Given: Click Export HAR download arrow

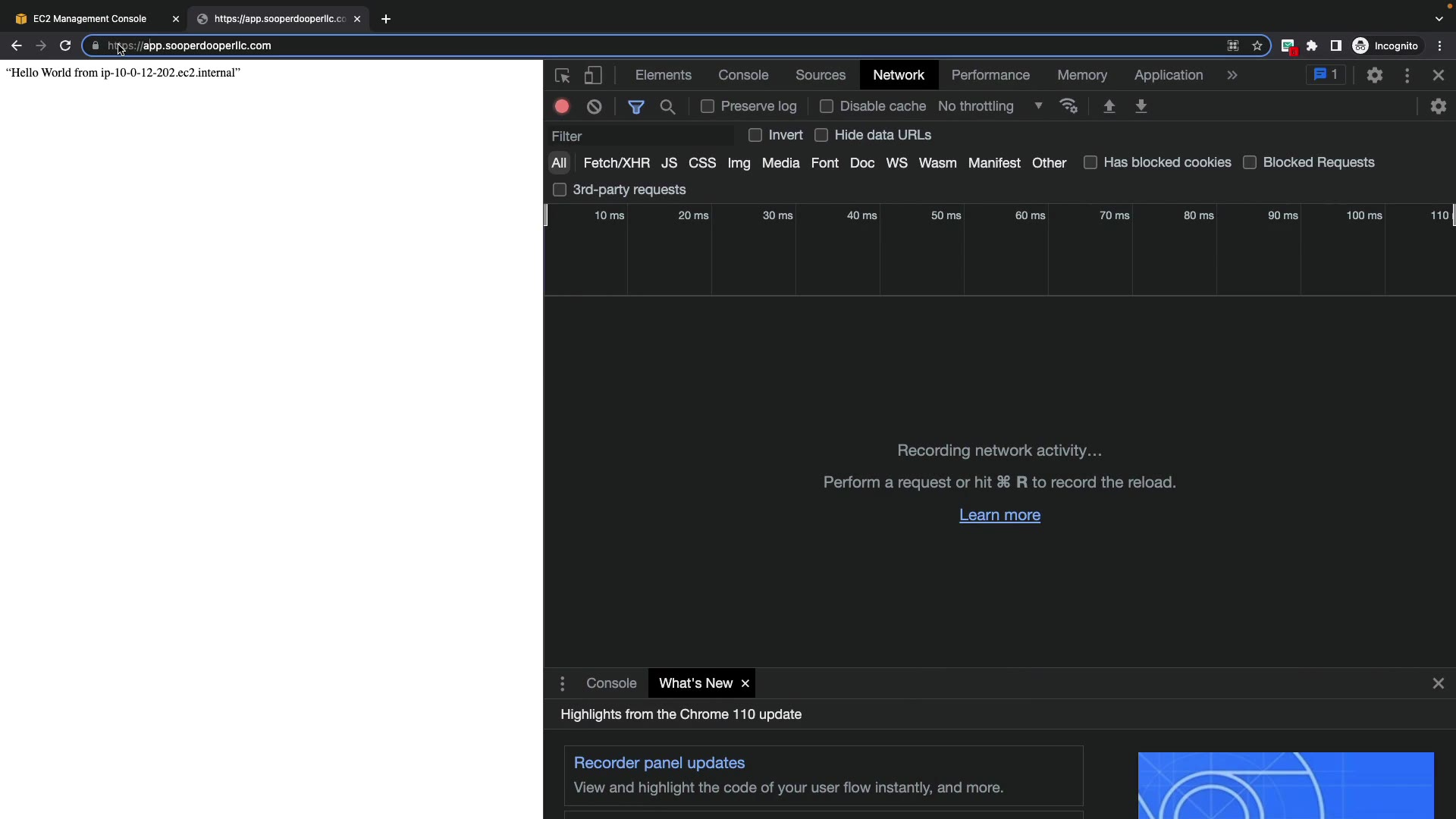Looking at the screenshot, I should click(x=1141, y=106).
